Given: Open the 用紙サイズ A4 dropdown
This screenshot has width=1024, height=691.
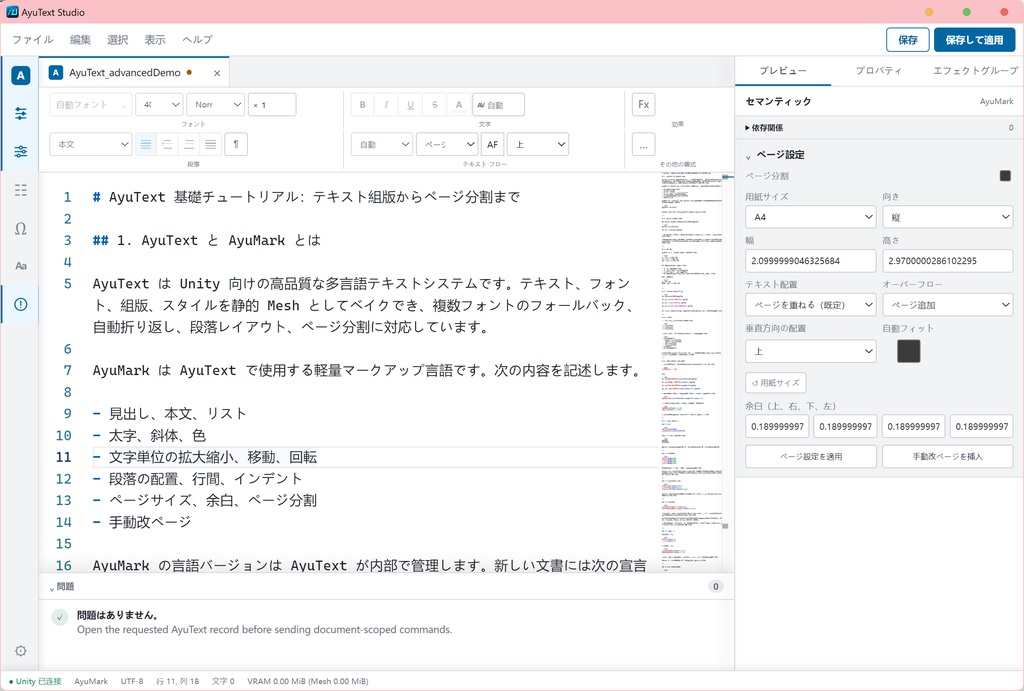Looking at the screenshot, I should 810,217.
